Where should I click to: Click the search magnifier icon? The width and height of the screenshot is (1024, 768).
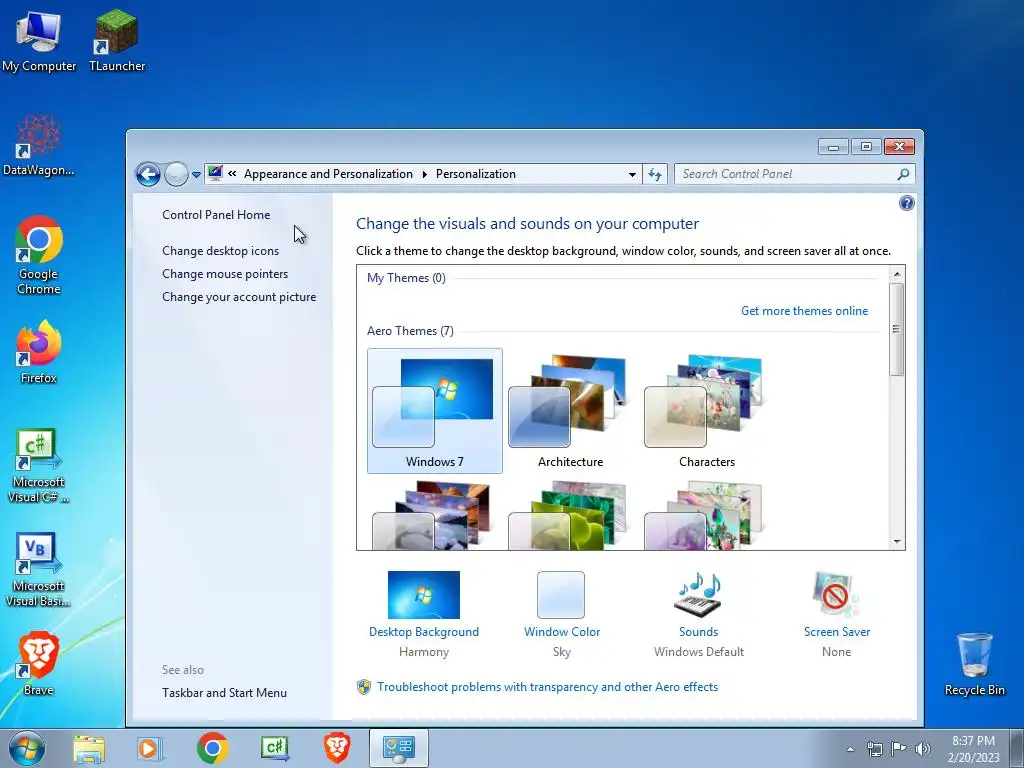[903, 174]
